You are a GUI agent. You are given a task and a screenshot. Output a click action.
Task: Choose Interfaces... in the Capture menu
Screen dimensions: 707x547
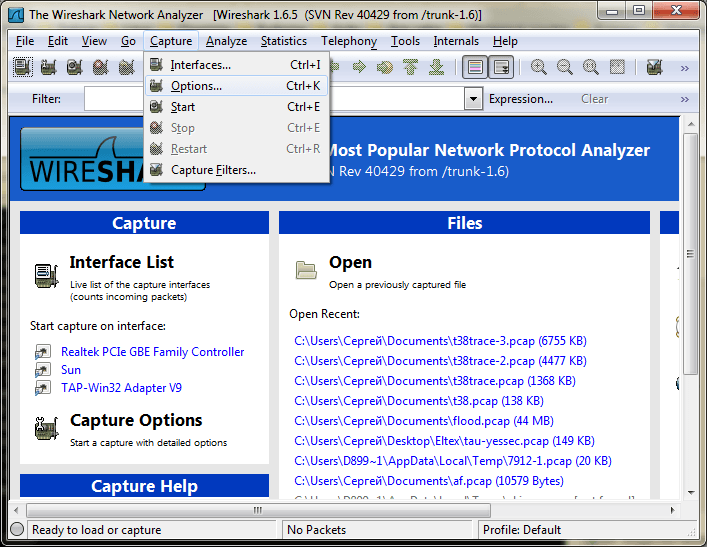[x=236, y=65]
